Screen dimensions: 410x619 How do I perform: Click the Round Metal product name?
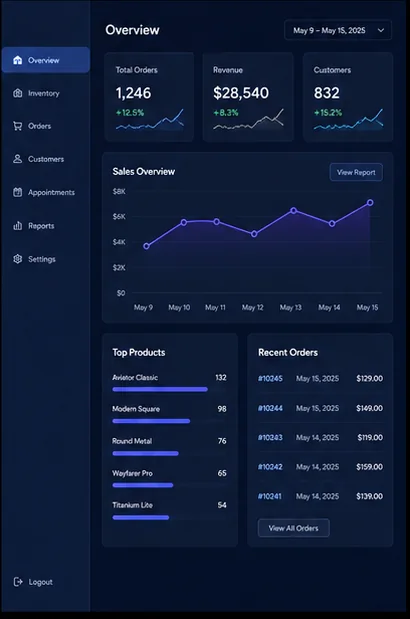132,441
